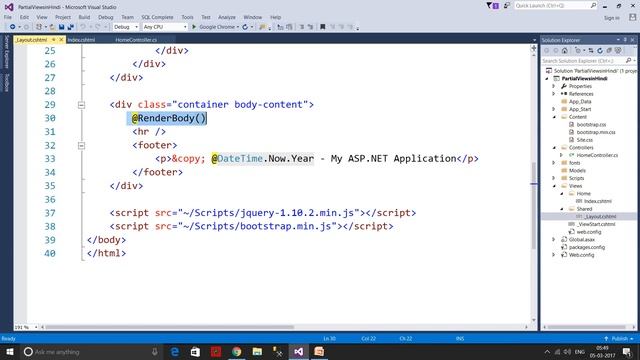640x360 pixels.
Task: Switch to the HomeController.cs tab
Action: click(x=136, y=40)
